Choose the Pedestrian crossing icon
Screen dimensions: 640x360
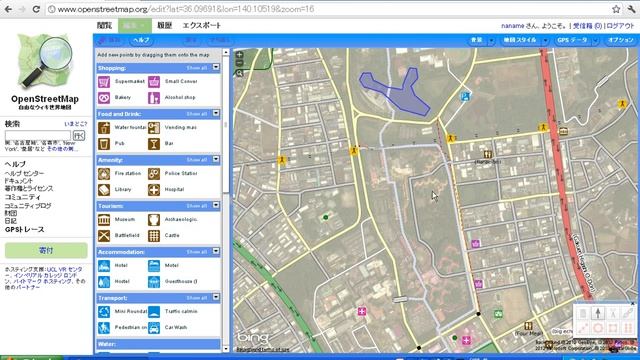104,328
